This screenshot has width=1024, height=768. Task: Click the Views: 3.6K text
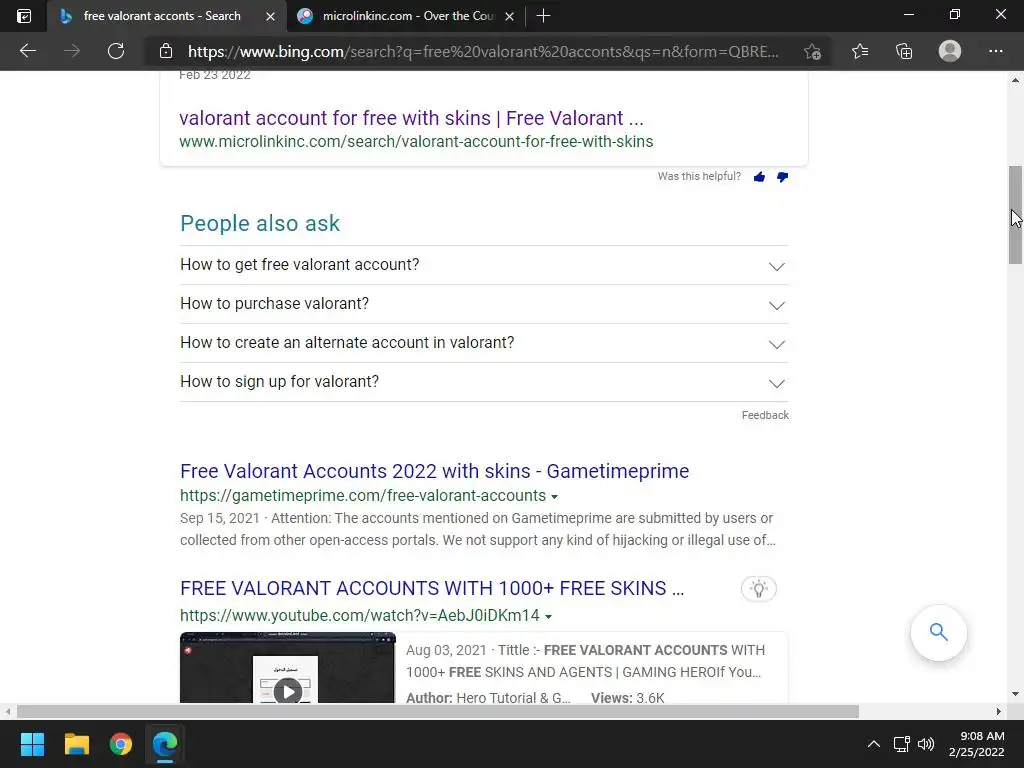(x=628, y=697)
